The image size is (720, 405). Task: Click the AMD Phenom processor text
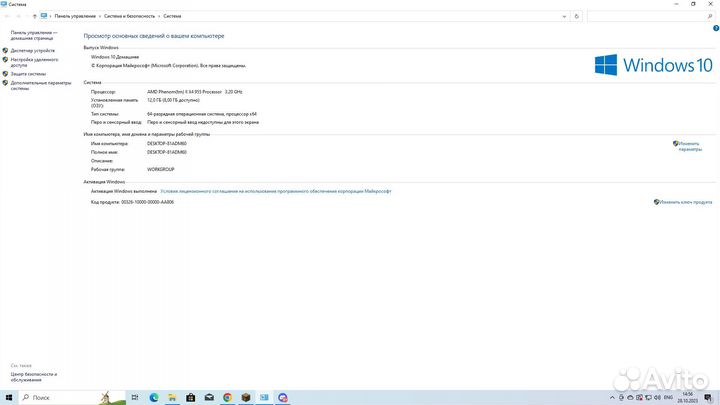coord(195,92)
